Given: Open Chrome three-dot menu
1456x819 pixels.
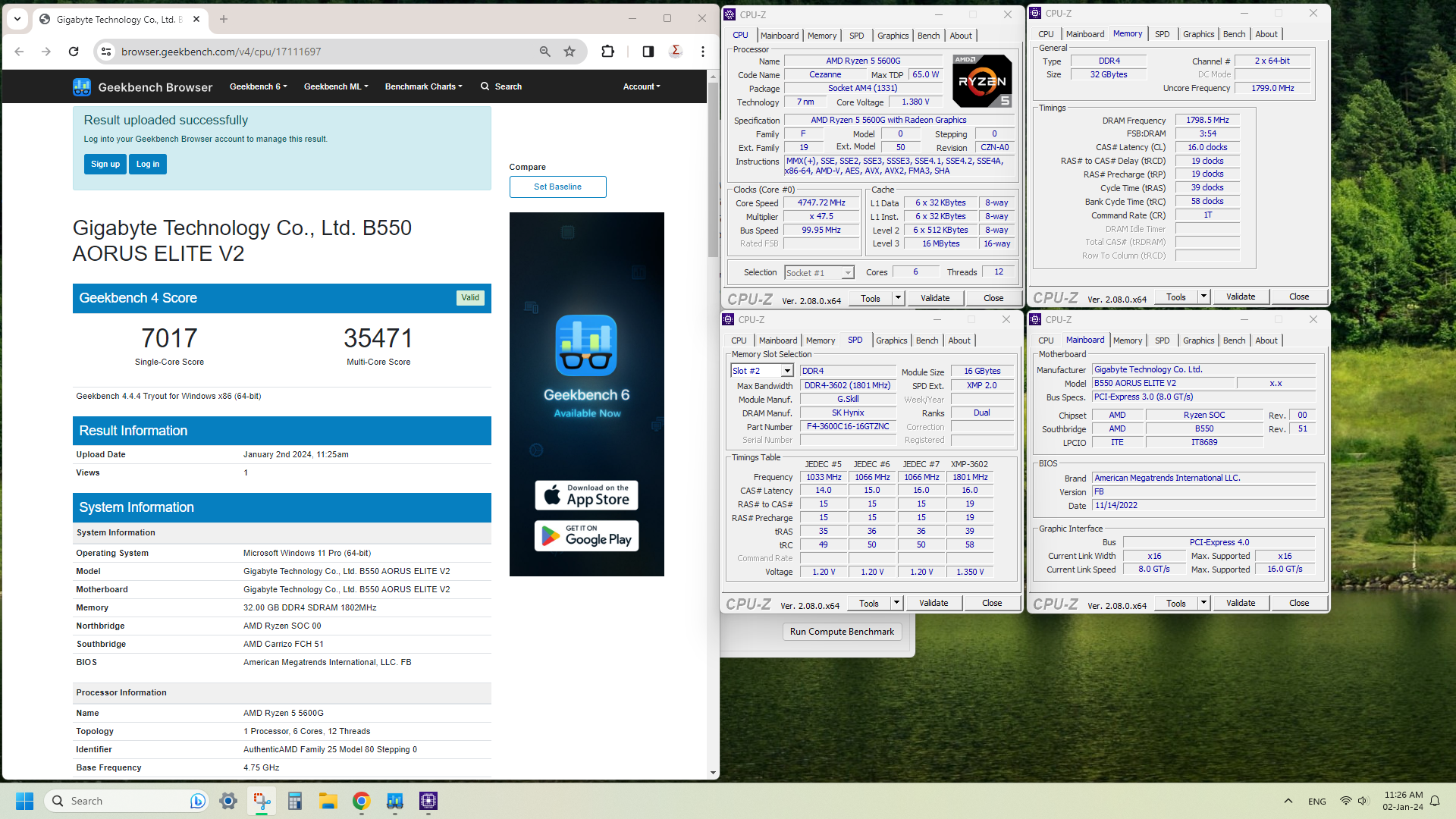Looking at the screenshot, I should pyautogui.click(x=703, y=52).
